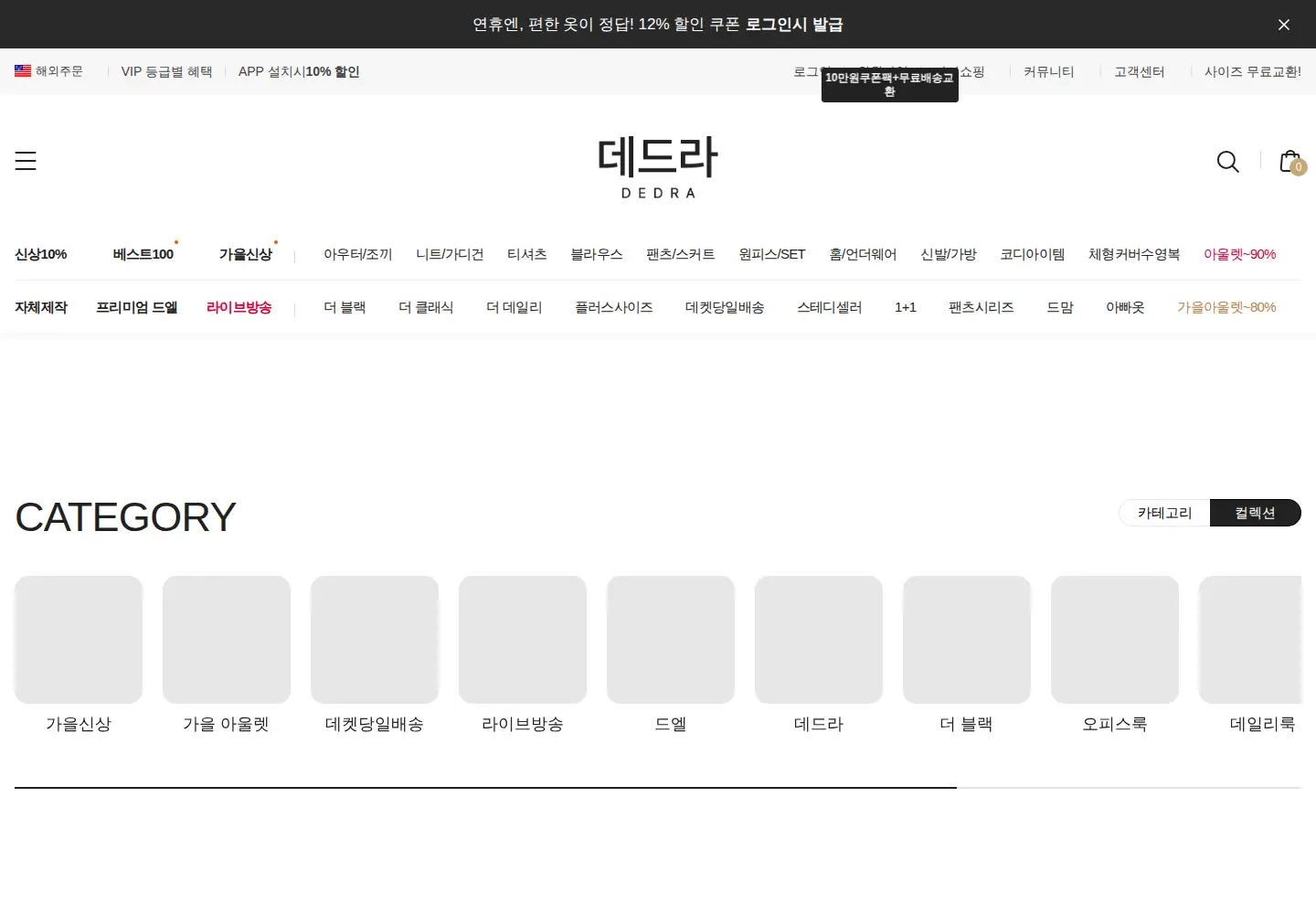Select 자체제작 menu

point(41,307)
